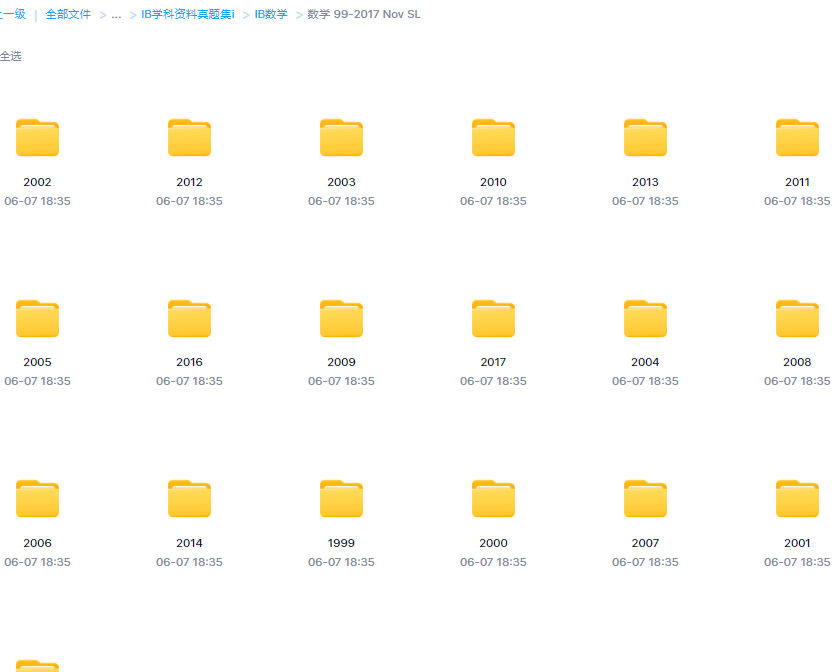Open the 2013 folder icon
837x672 pixels.
(645, 138)
